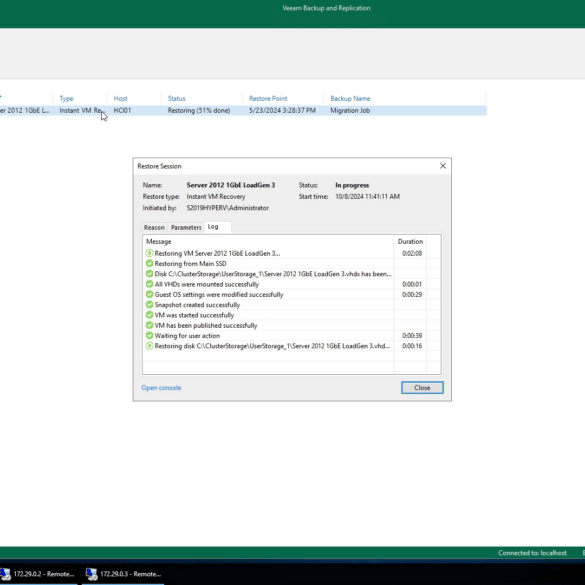Screen dimensions: 585x585
Task: Click the in-progress icon for Restoring VM row
Action: click(x=149, y=253)
